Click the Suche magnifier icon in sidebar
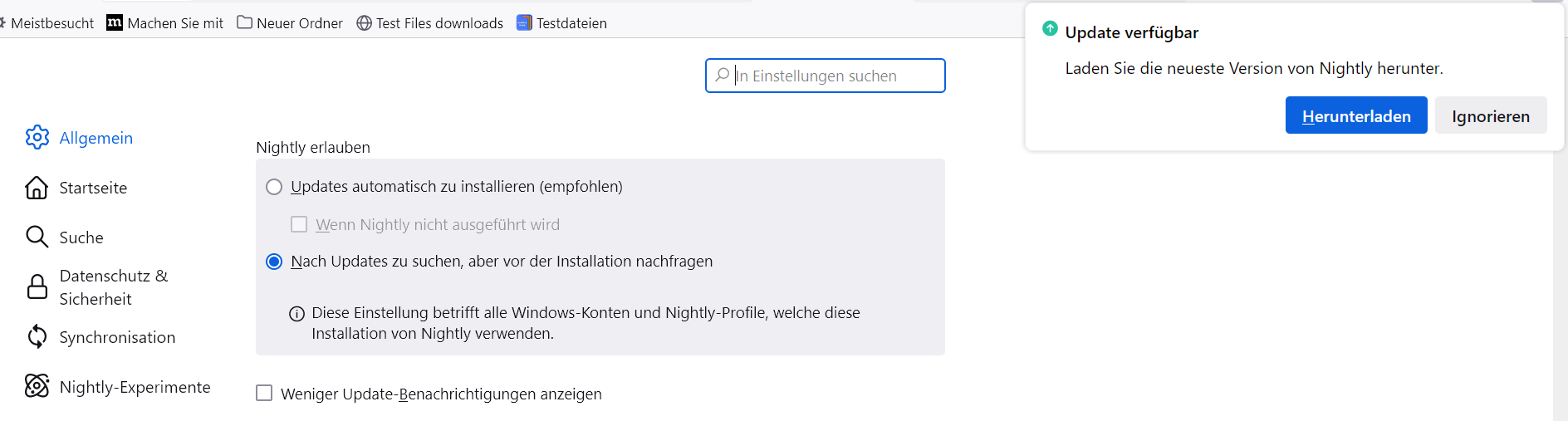This screenshot has height=421, width=1568. point(37,237)
